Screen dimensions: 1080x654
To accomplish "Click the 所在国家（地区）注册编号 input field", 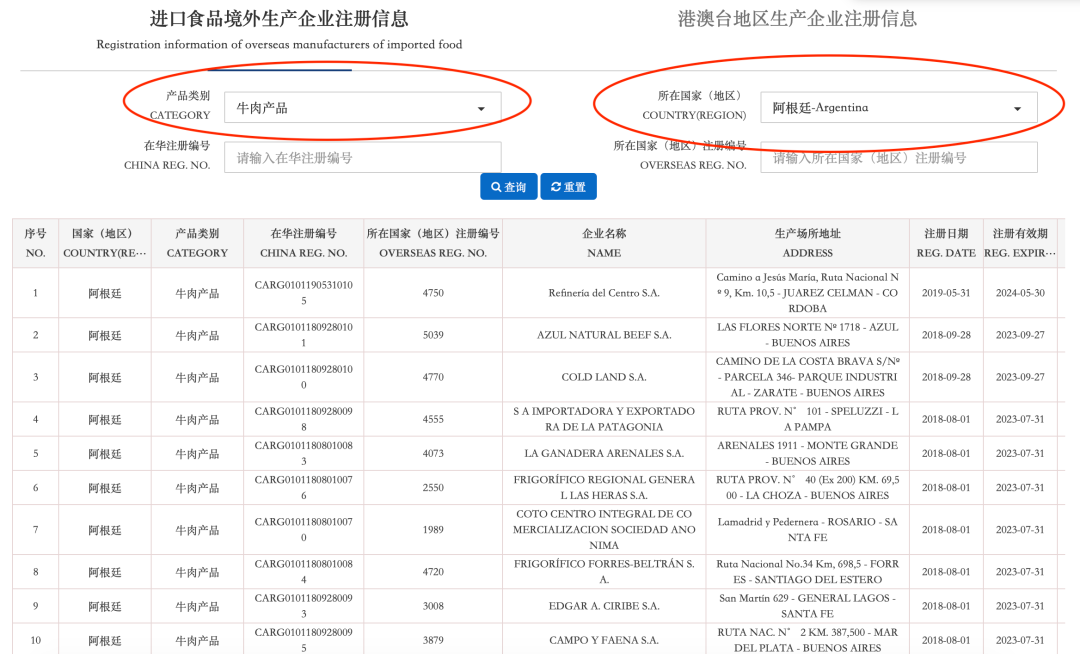I will tap(898, 157).
